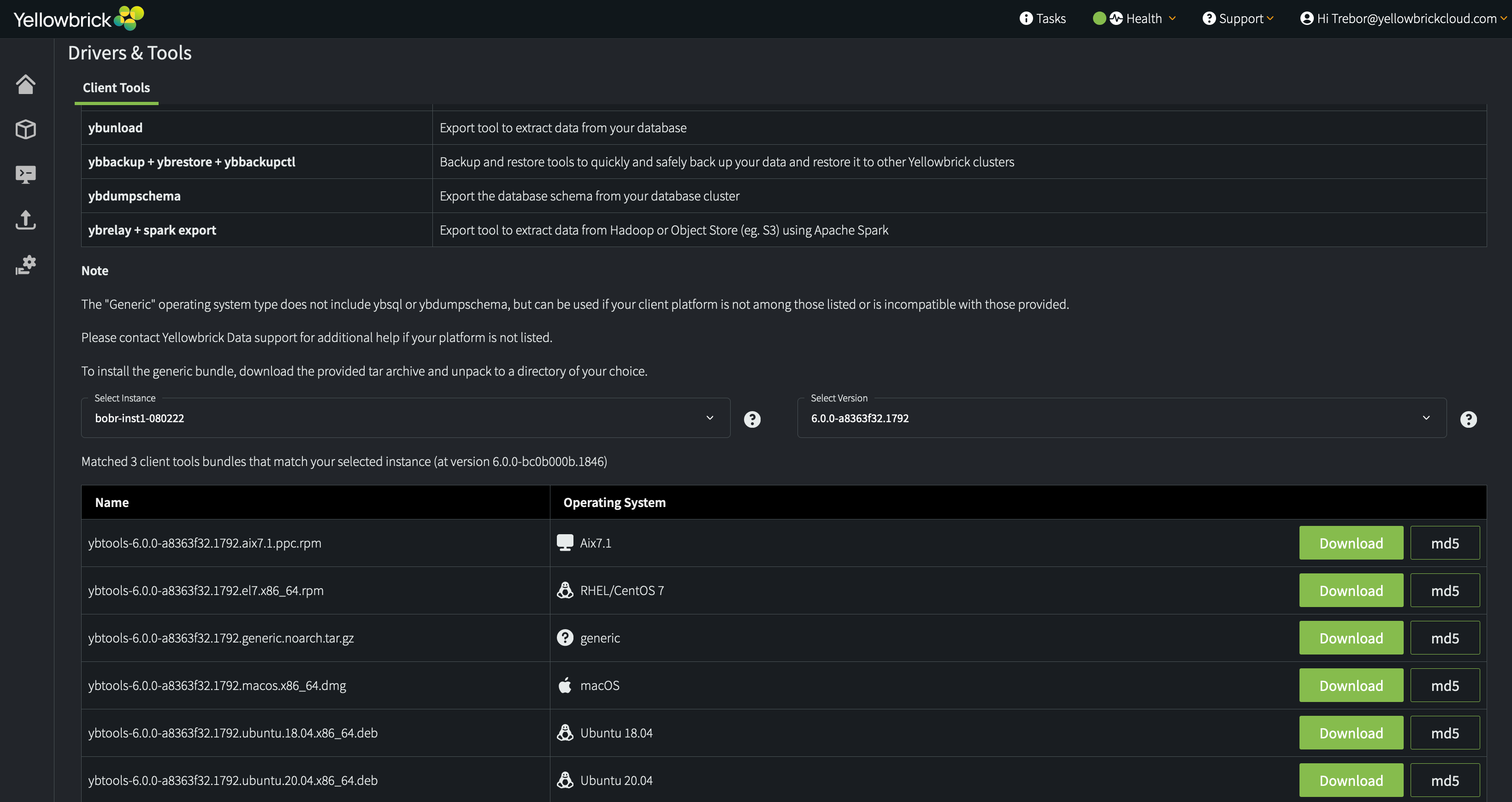Open the Select Instance dropdown

pos(406,418)
